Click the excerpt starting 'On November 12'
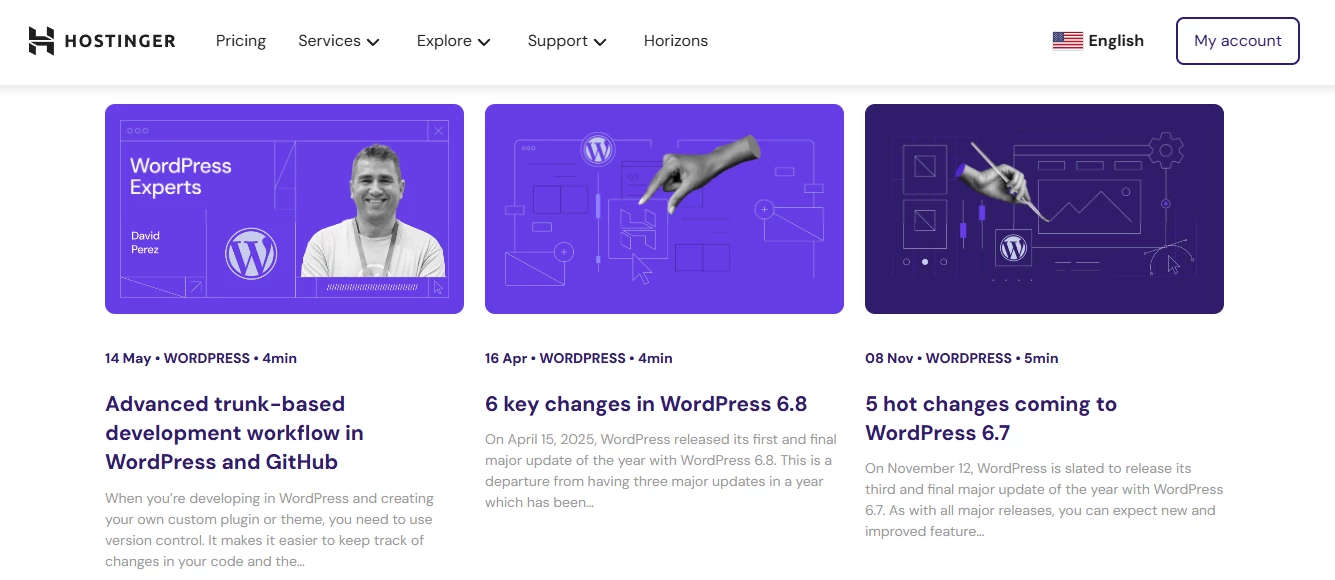 point(1044,500)
